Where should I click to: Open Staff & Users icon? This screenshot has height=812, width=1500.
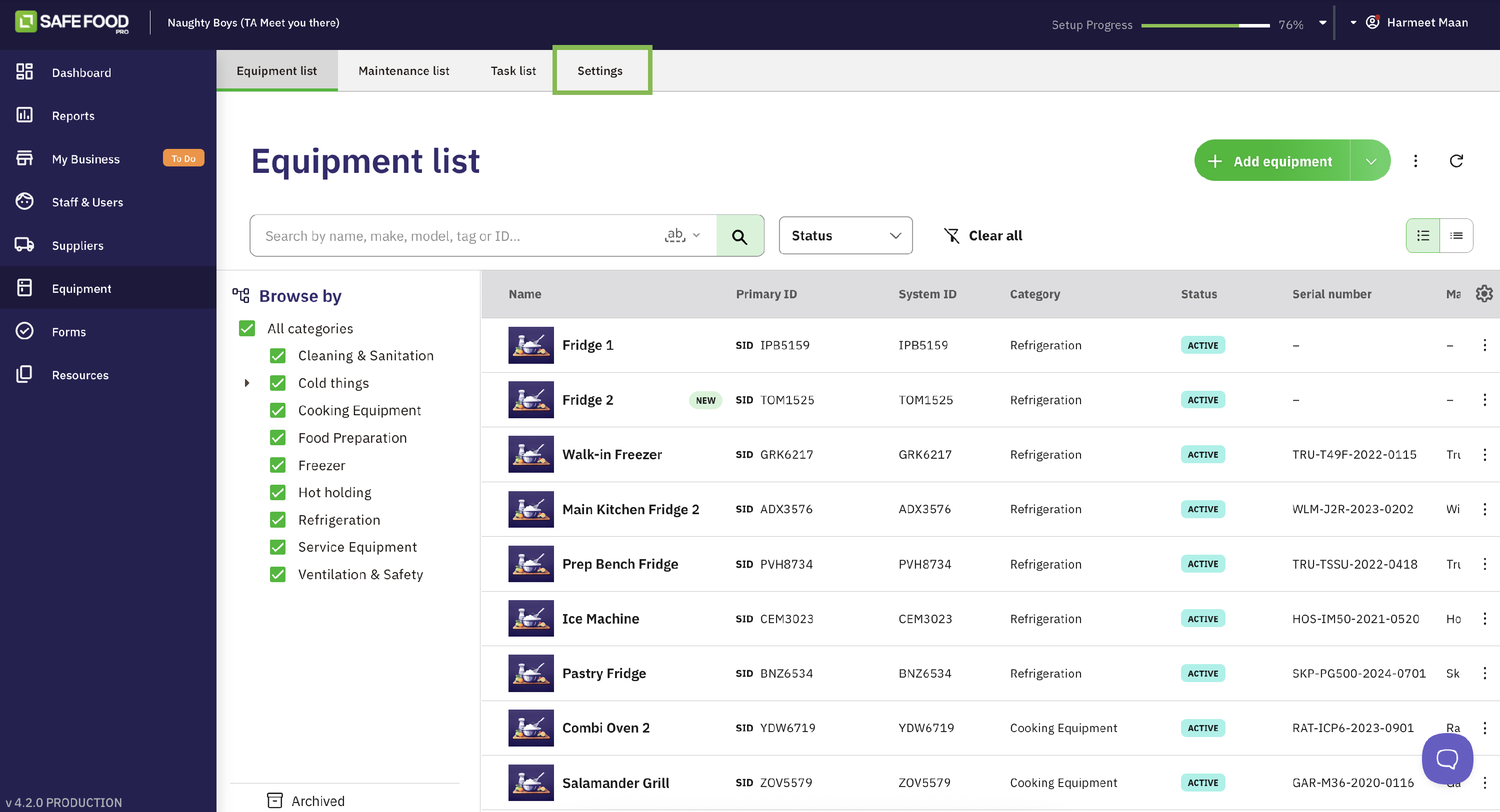tap(24, 201)
